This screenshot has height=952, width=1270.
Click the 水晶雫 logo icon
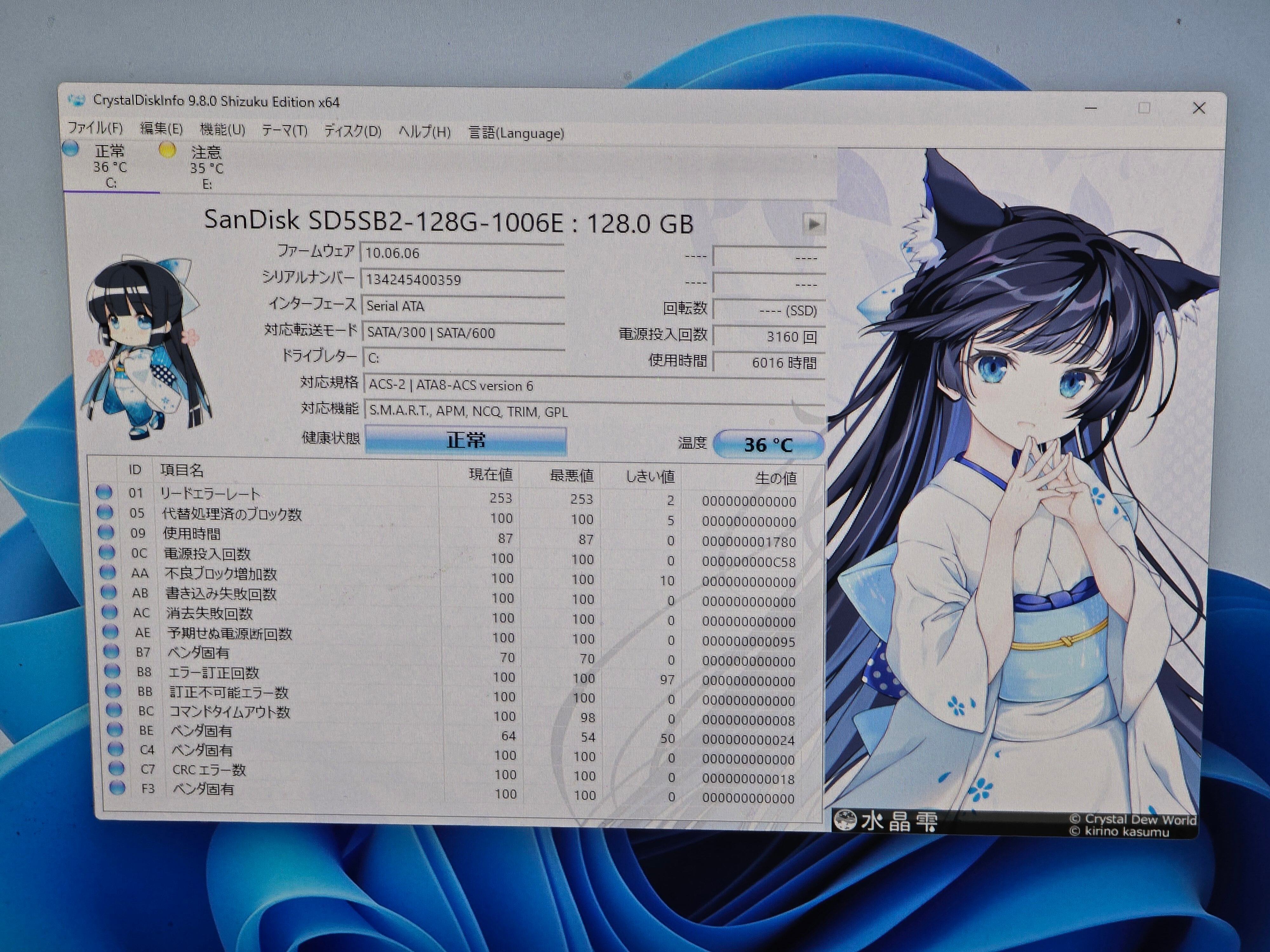pyautogui.click(x=845, y=820)
